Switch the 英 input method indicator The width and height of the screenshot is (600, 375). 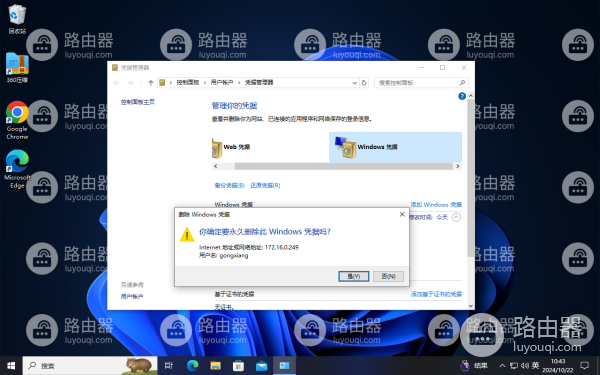535,366
